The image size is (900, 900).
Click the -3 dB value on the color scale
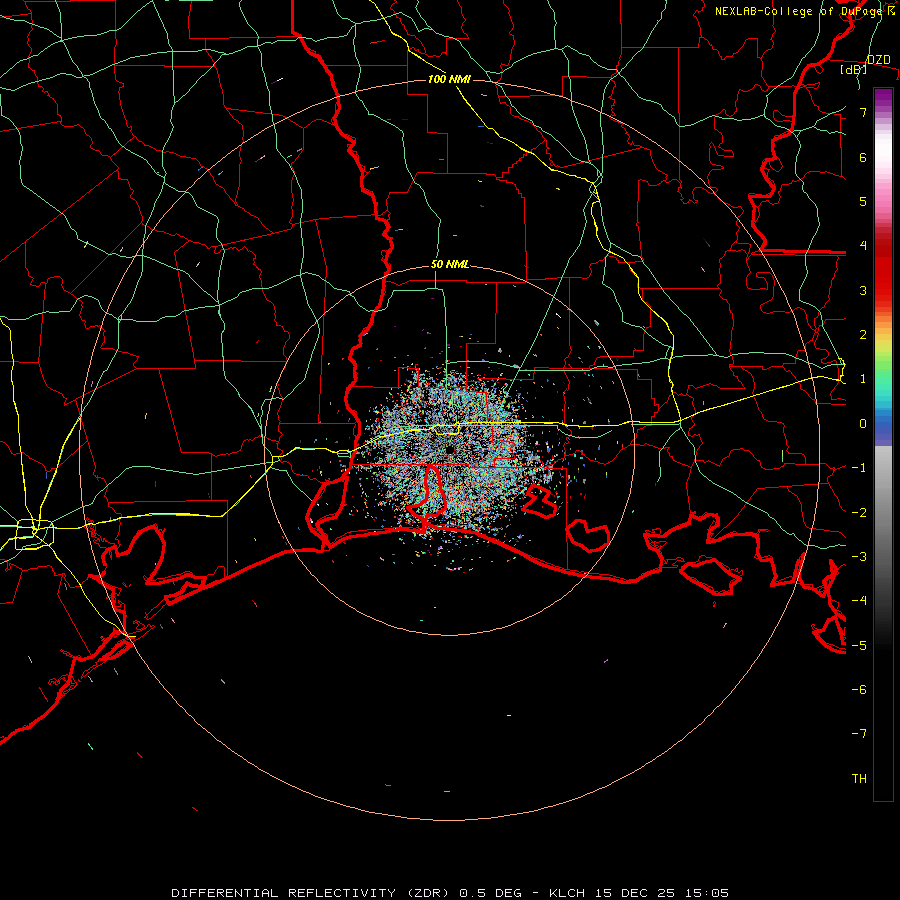(859, 556)
